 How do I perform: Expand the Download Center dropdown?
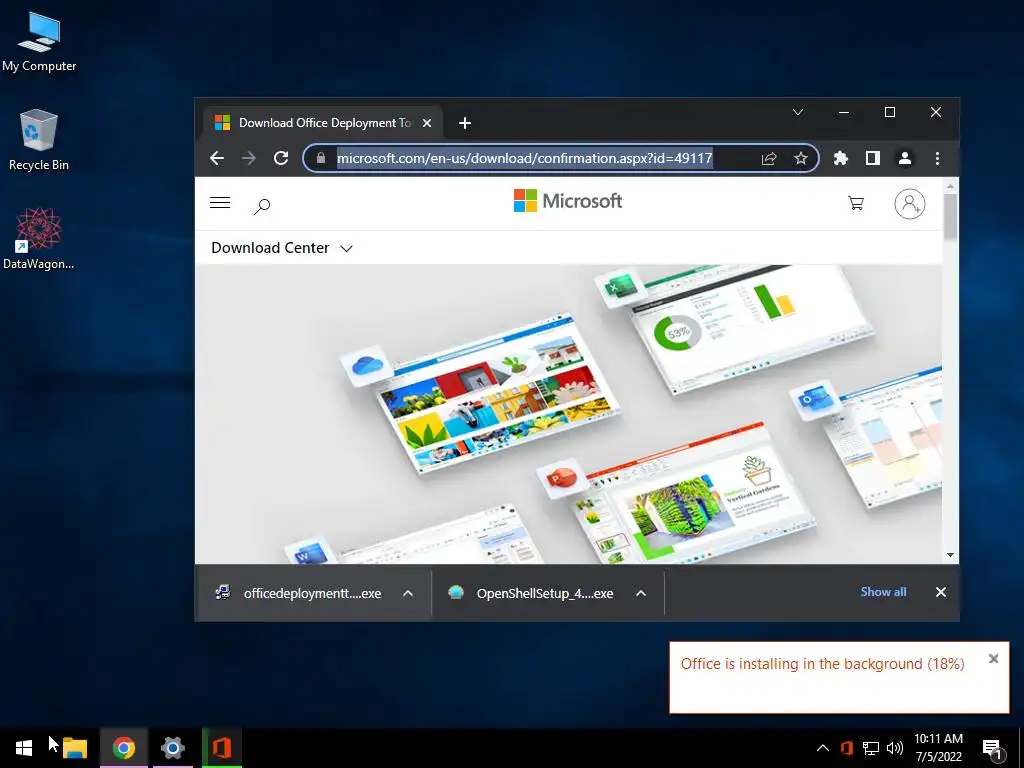(281, 248)
